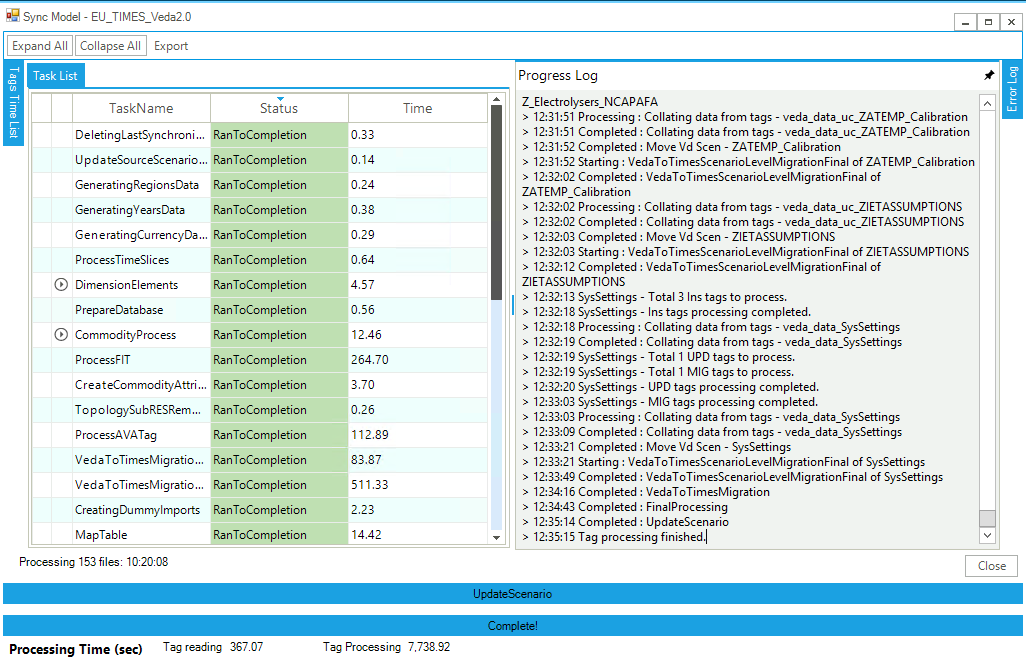Image resolution: width=1026 pixels, height=665 pixels.
Task: Click the 'Processing 153 files: 10:20:08' status text
Action: pos(94,562)
